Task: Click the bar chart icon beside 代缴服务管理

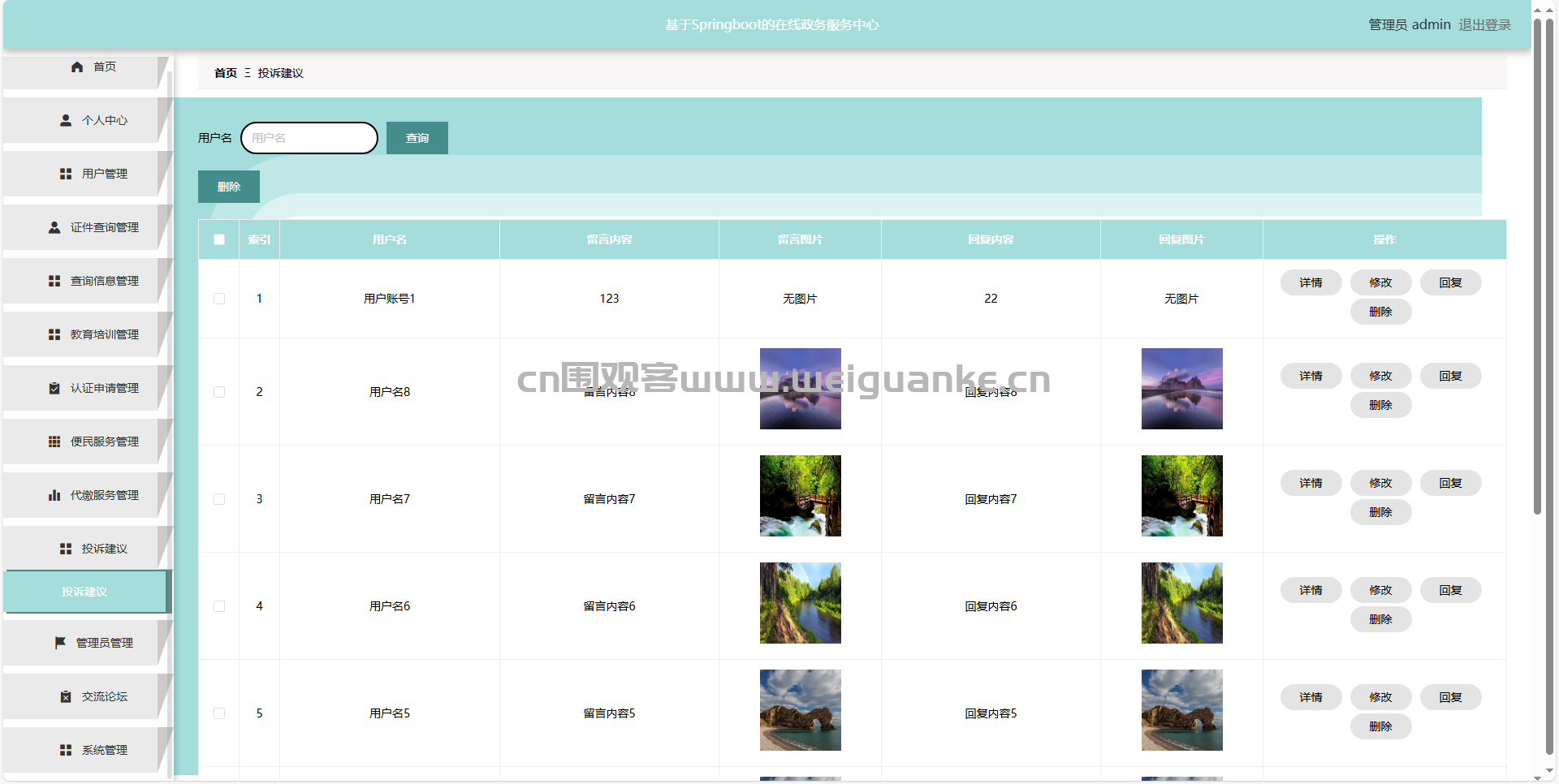Action: point(54,496)
